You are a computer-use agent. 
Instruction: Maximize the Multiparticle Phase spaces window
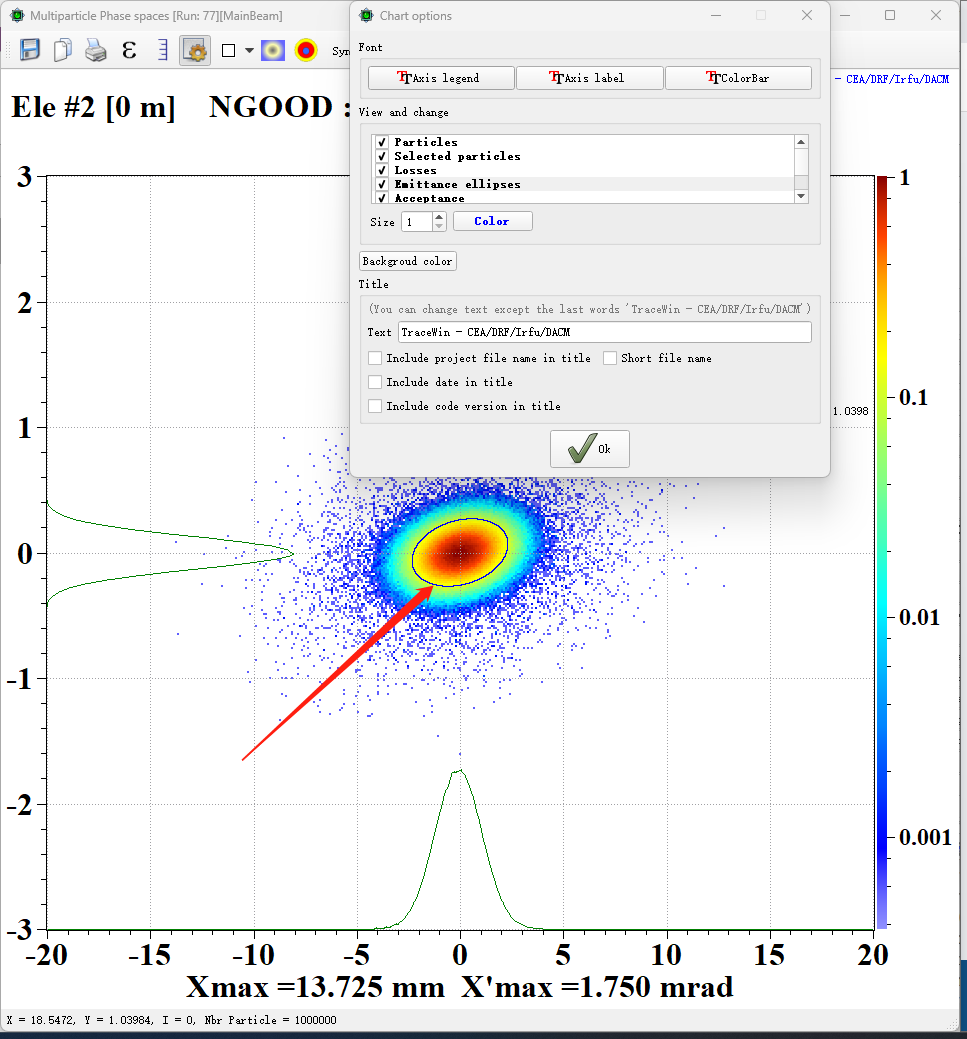[890, 15]
